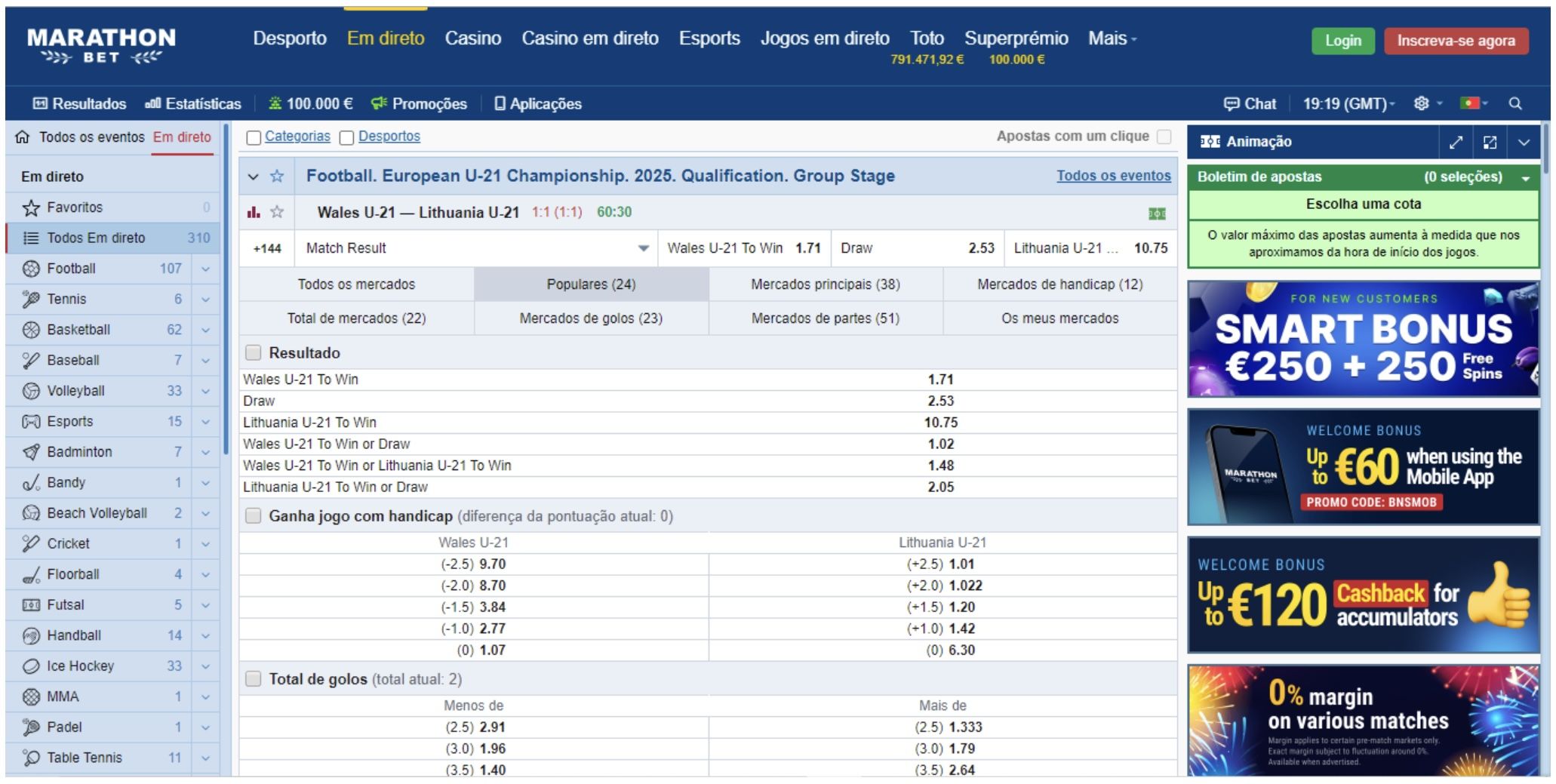Open the Smart Bonus promotional banner
This screenshot has width=1556, height=784.
1363,339
